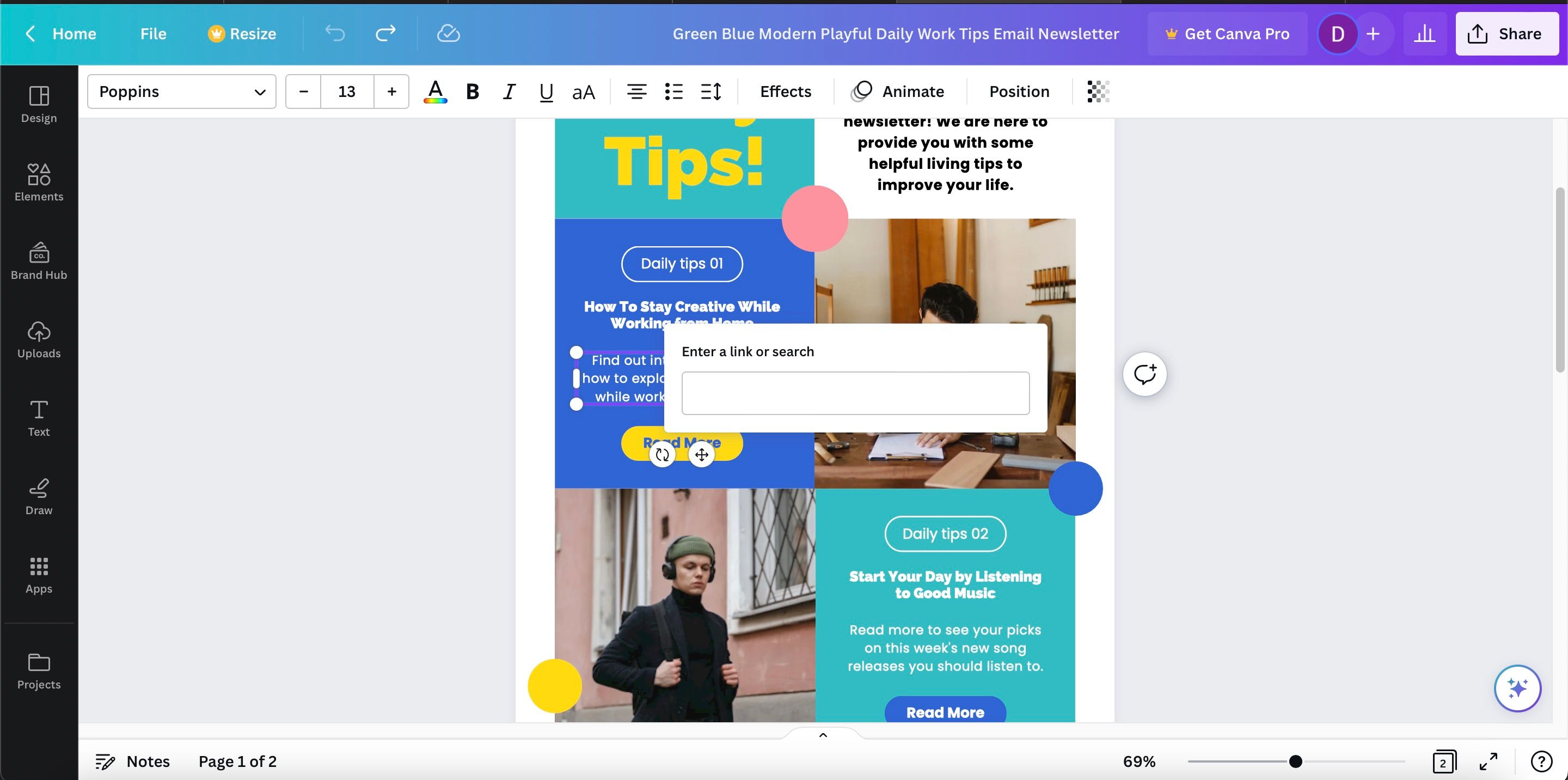Screen dimensions: 1568x780
Task: Toggle Bold formatting on selected text
Action: (470, 91)
